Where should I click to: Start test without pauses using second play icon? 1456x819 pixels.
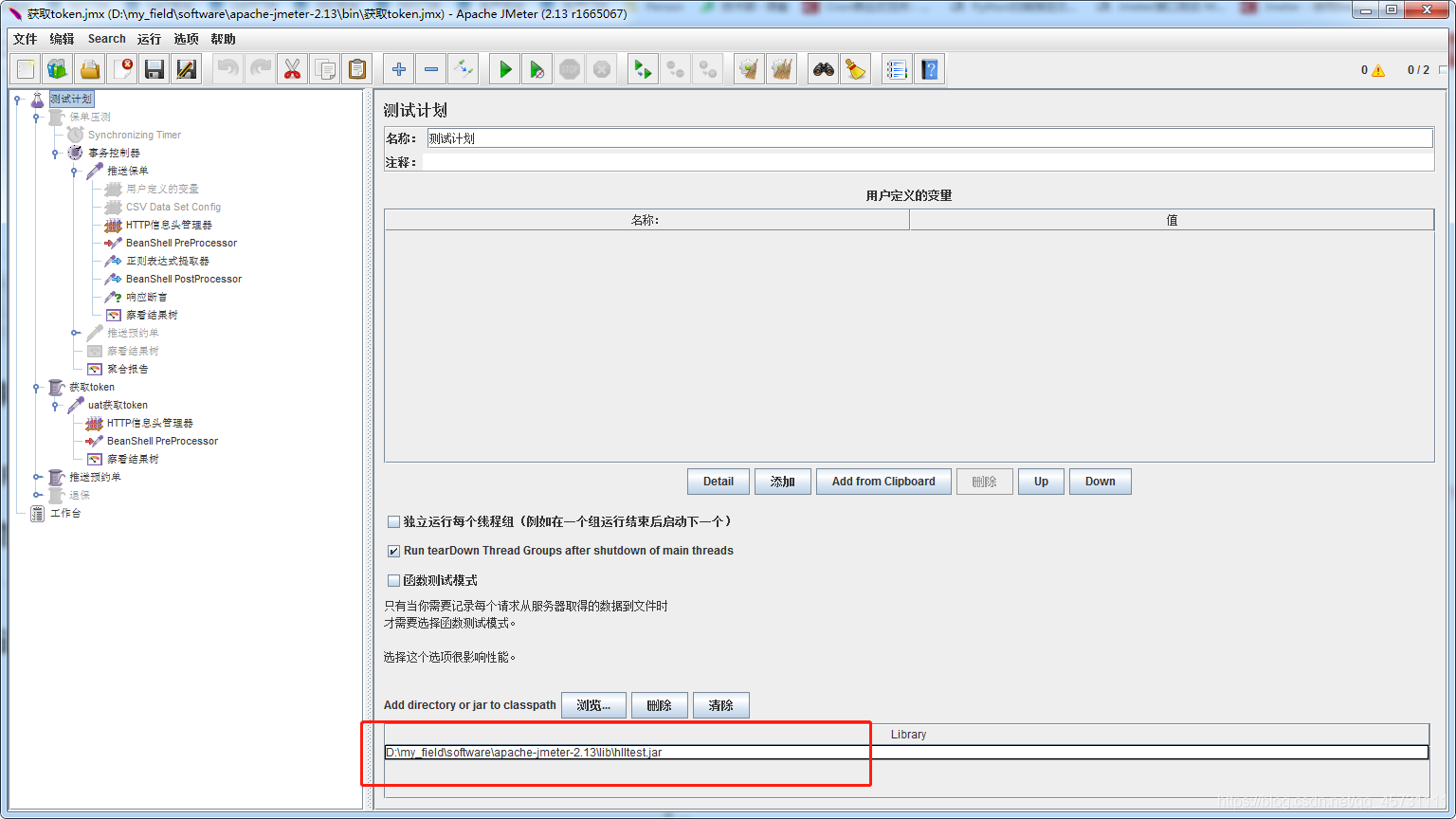coord(537,68)
